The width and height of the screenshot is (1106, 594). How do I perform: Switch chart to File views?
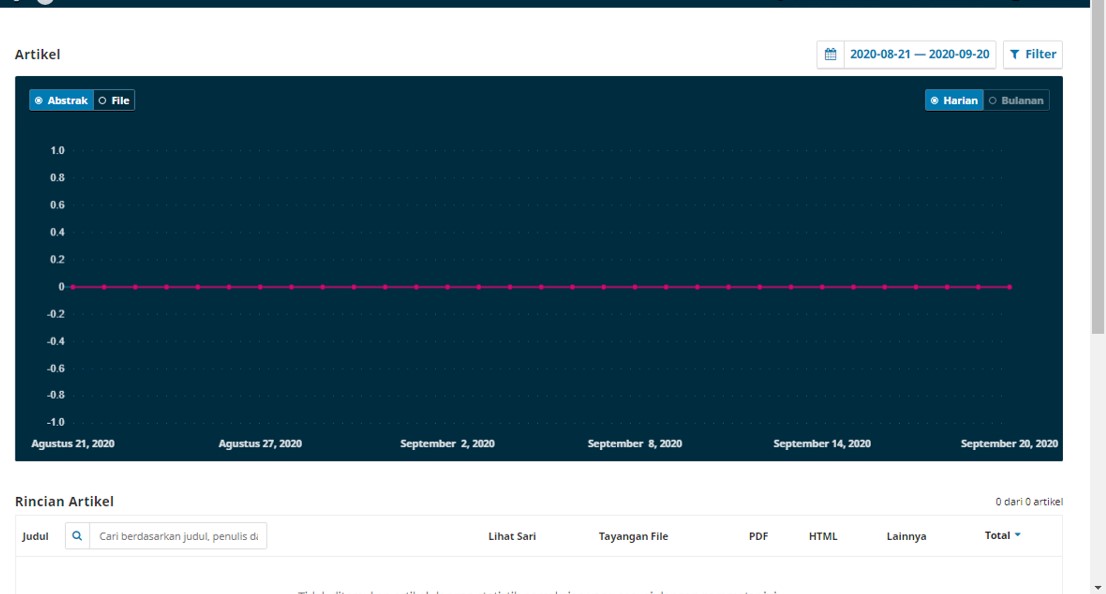pyautogui.click(x=114, y=101)
